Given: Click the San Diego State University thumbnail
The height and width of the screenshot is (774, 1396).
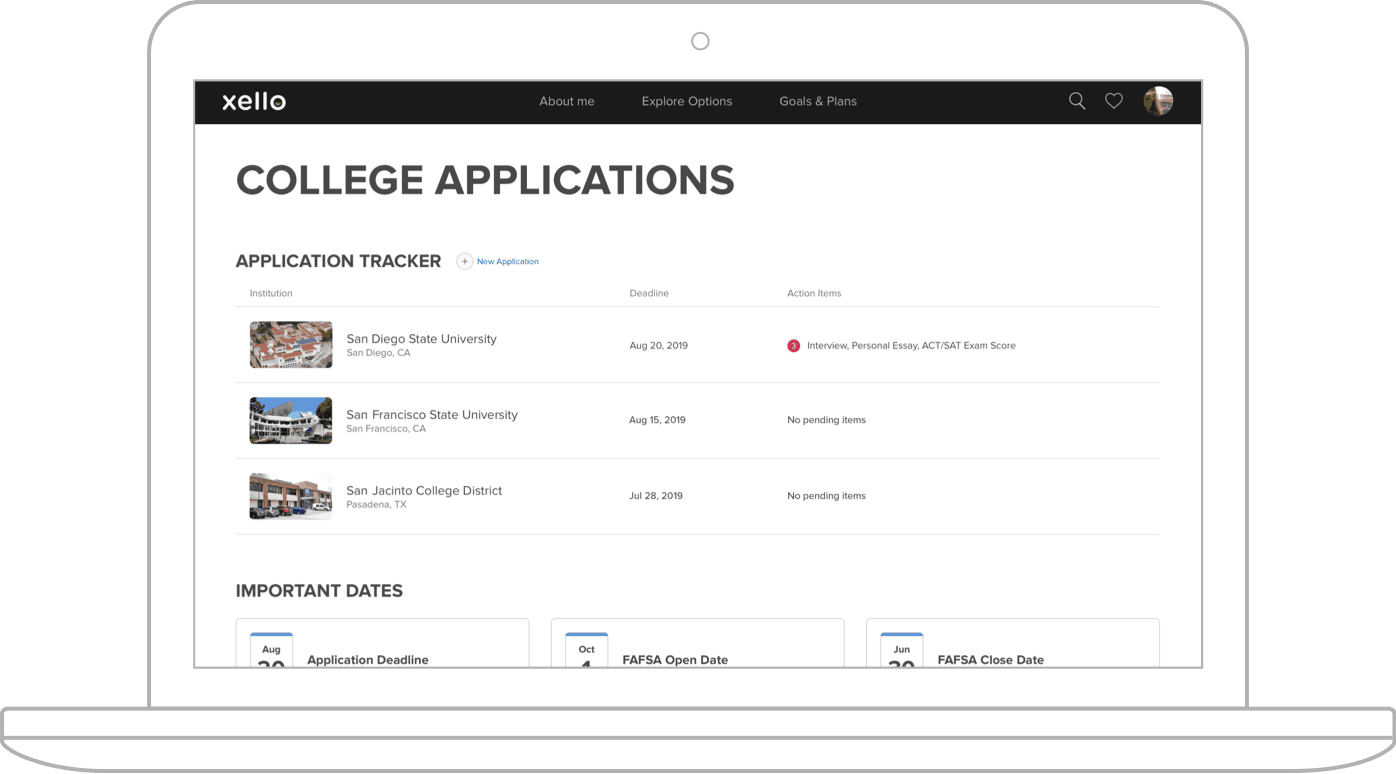Looking at the screenshot, I should click(x=291, y=345).
